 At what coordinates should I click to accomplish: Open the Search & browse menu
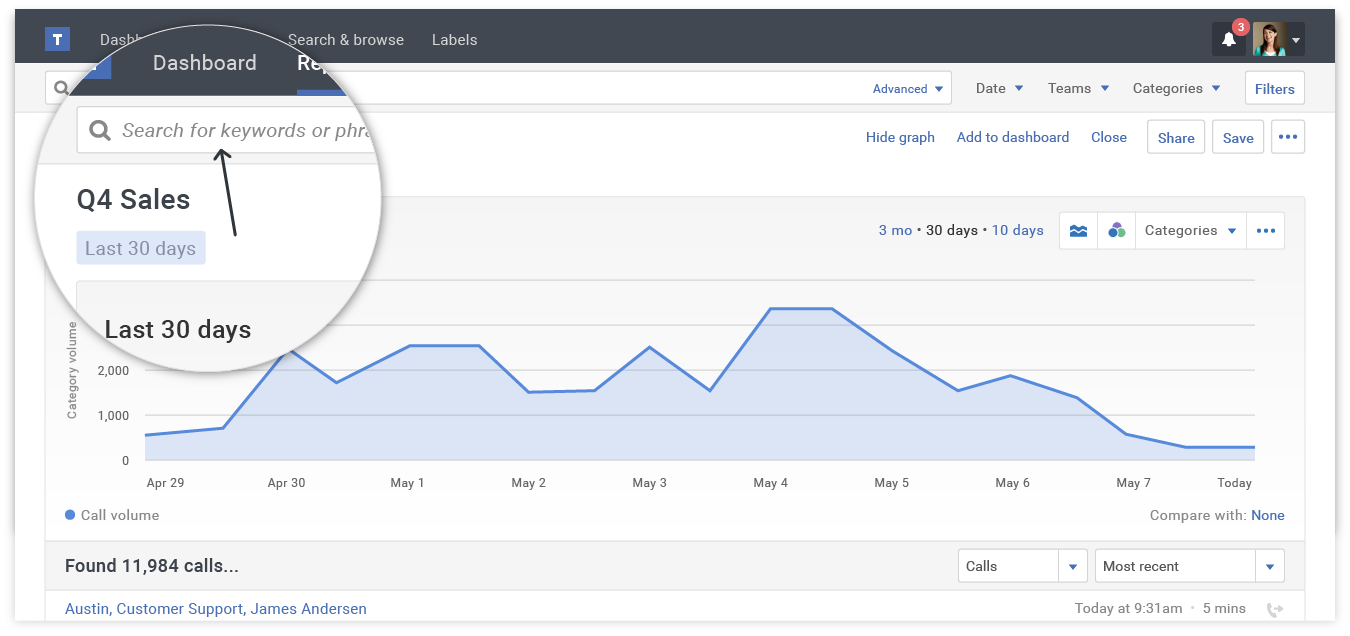pos(346,39)
